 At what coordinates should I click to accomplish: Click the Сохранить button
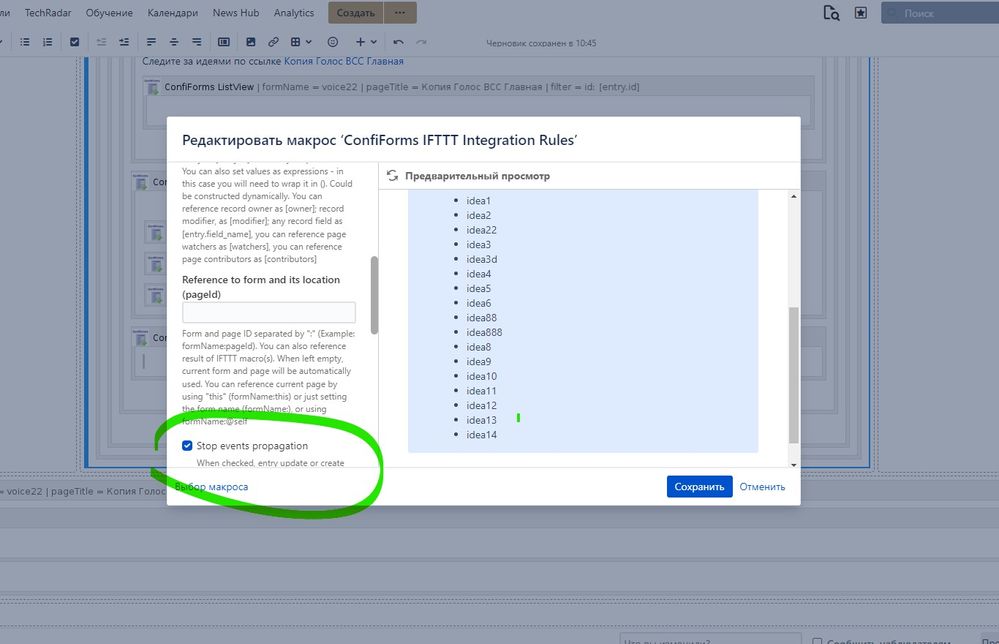[697, 485]
